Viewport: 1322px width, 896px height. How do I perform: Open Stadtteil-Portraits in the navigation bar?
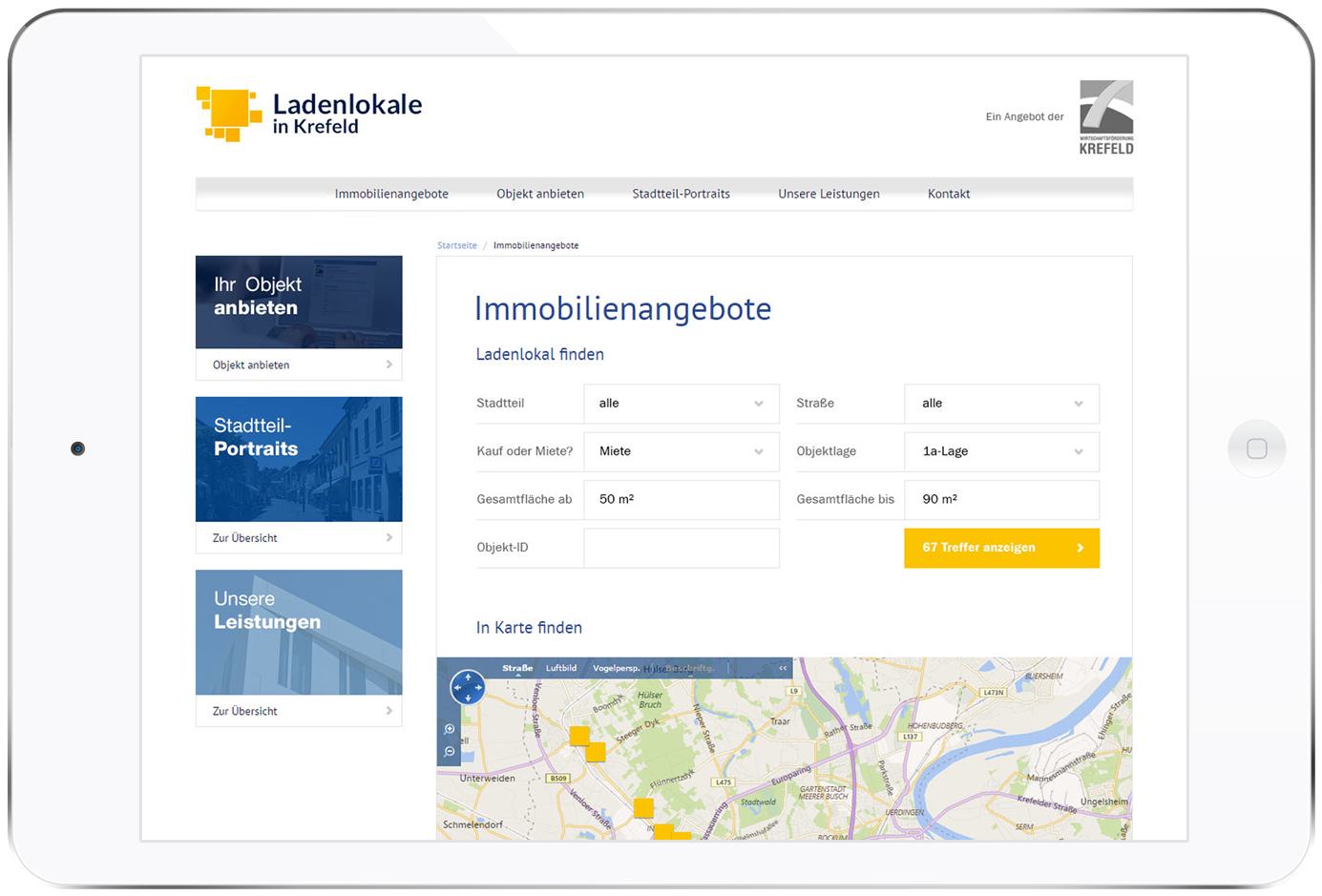pos(682,194)
